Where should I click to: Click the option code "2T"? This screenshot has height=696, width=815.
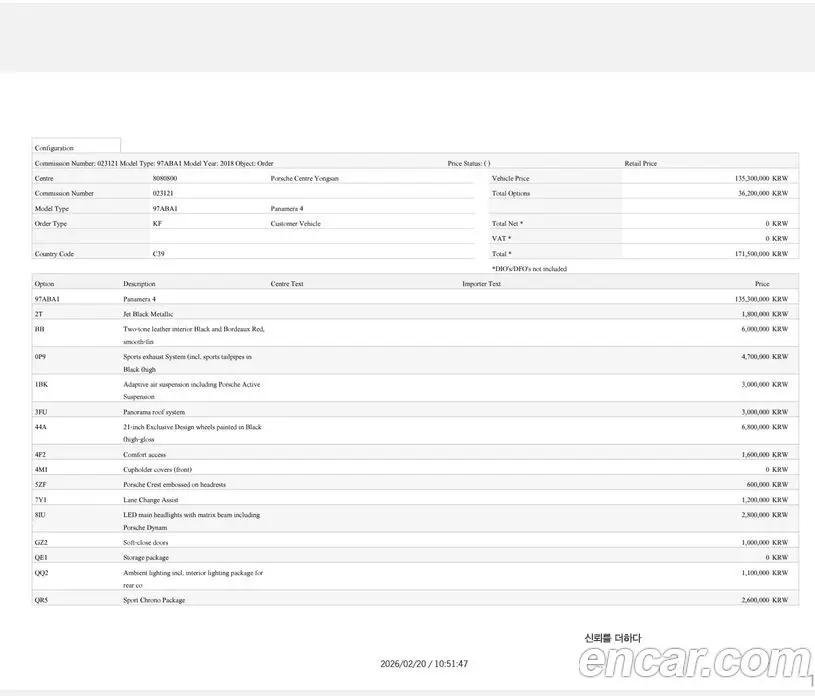(x=39, y=314)
